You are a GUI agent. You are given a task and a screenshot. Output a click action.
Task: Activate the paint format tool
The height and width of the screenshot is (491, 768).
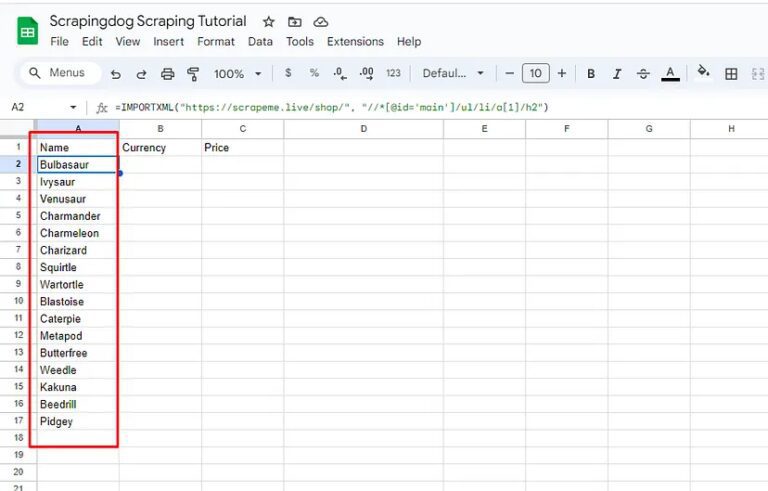pos(193,74)
